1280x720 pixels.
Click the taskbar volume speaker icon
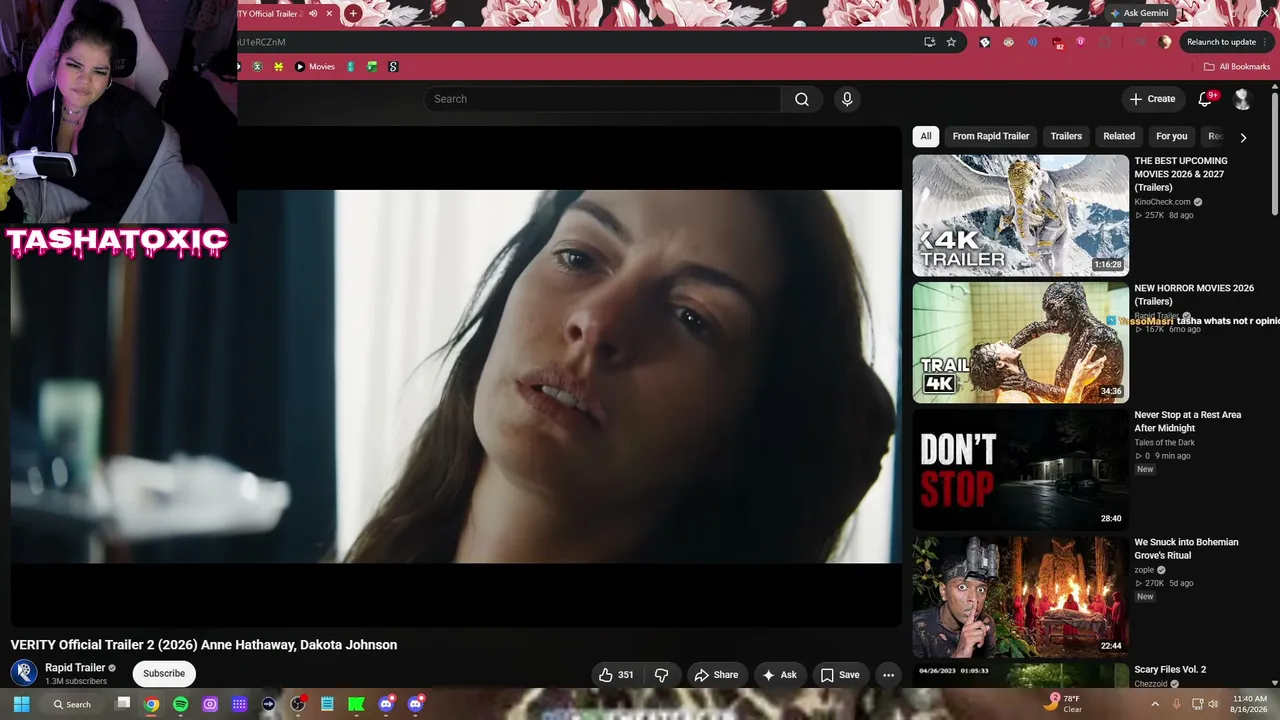click(1214, 704)
